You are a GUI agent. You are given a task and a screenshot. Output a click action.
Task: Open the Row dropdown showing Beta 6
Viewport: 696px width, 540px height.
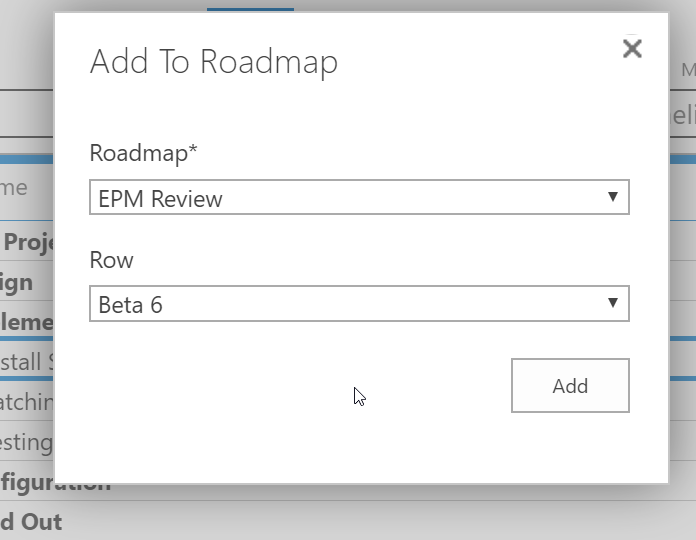click(359, 304)
